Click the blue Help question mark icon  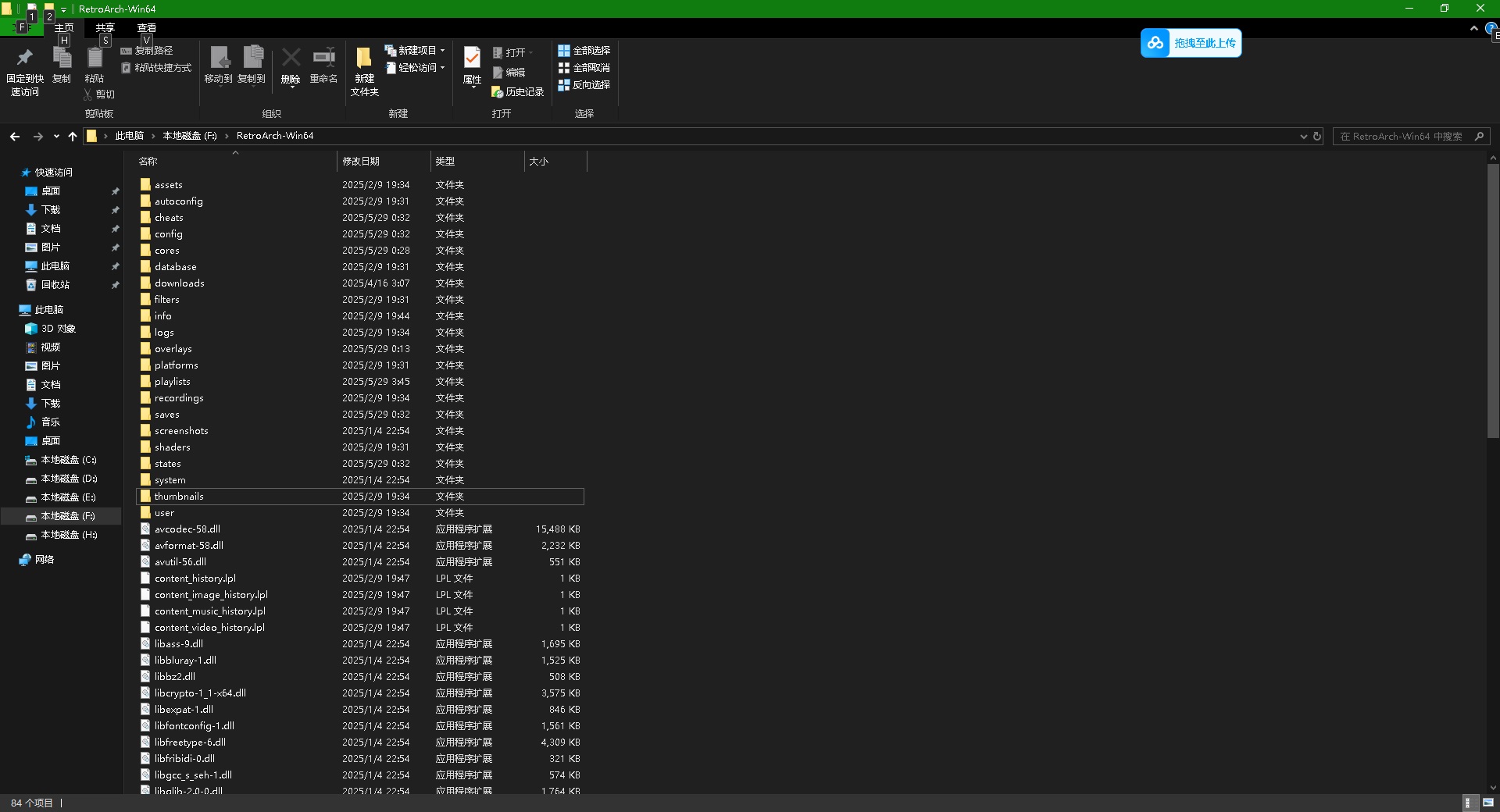tap(1491, 29)
